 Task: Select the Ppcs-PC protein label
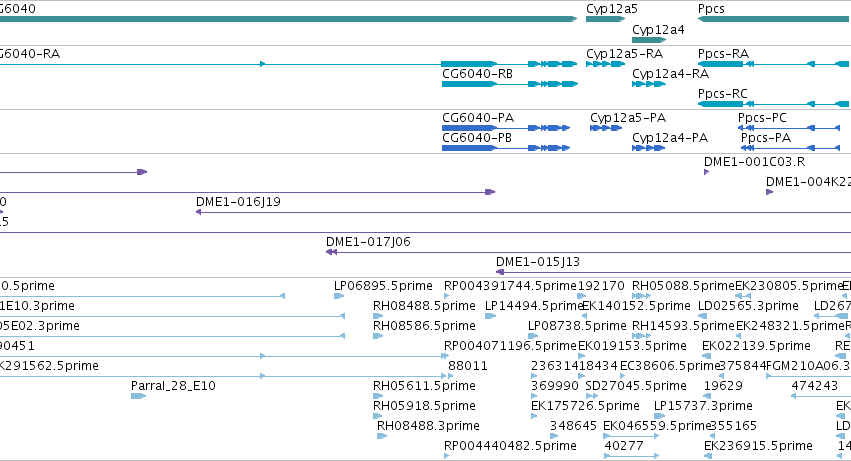tap(762, 118)
